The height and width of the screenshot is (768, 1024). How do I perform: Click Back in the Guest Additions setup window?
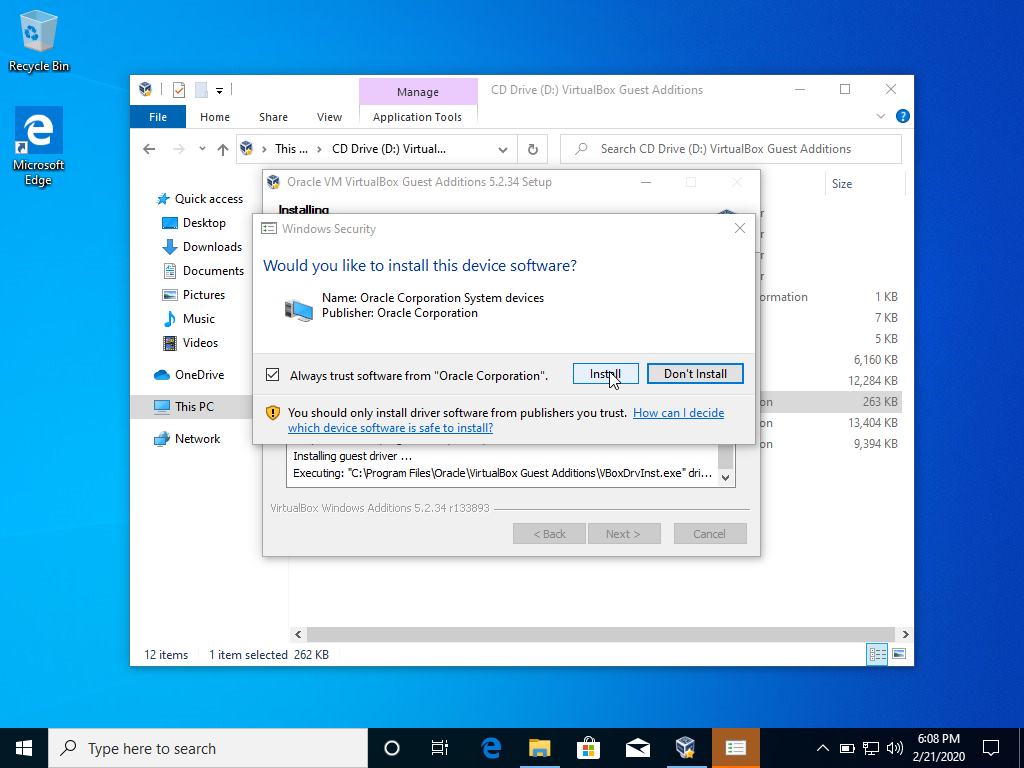[550, 534]
